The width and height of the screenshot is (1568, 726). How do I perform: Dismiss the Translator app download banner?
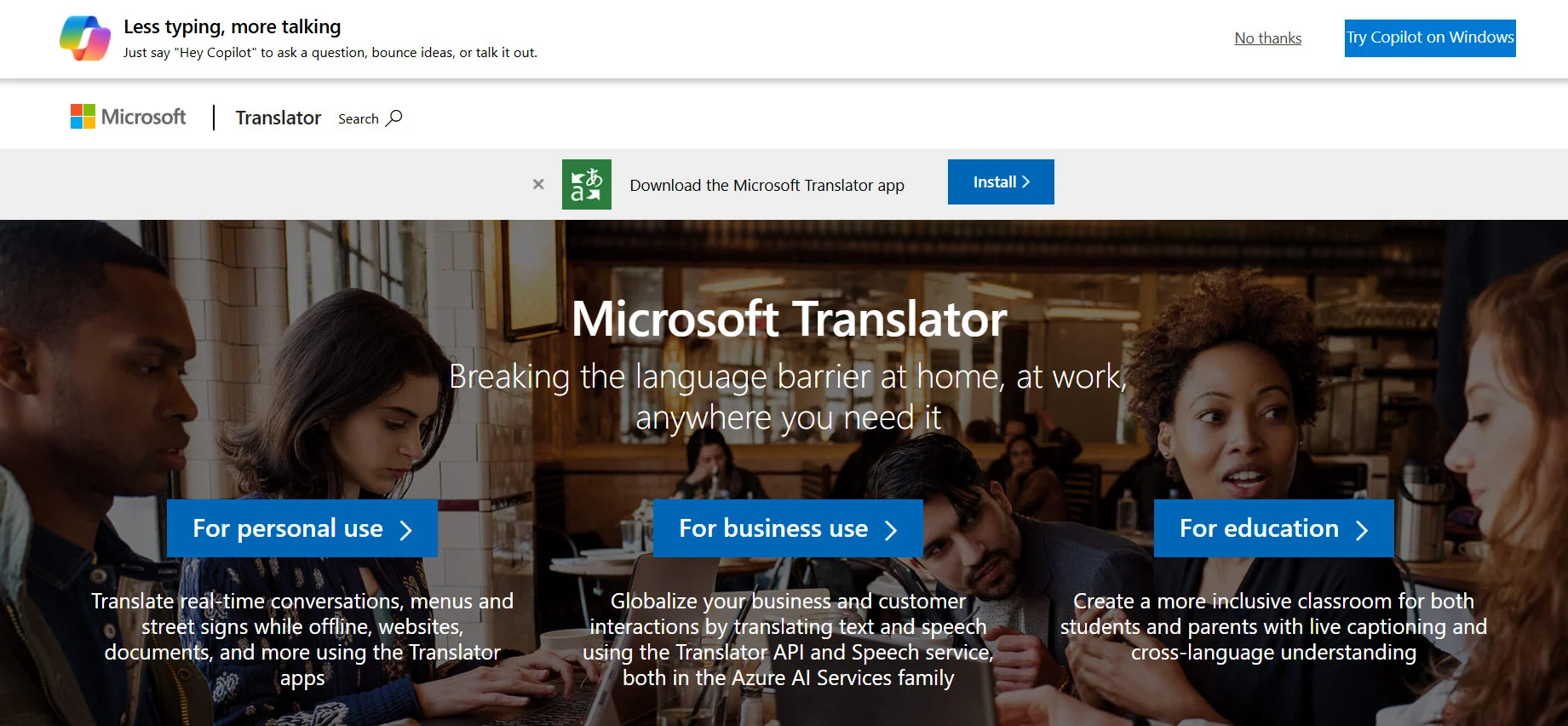point(538,184)
